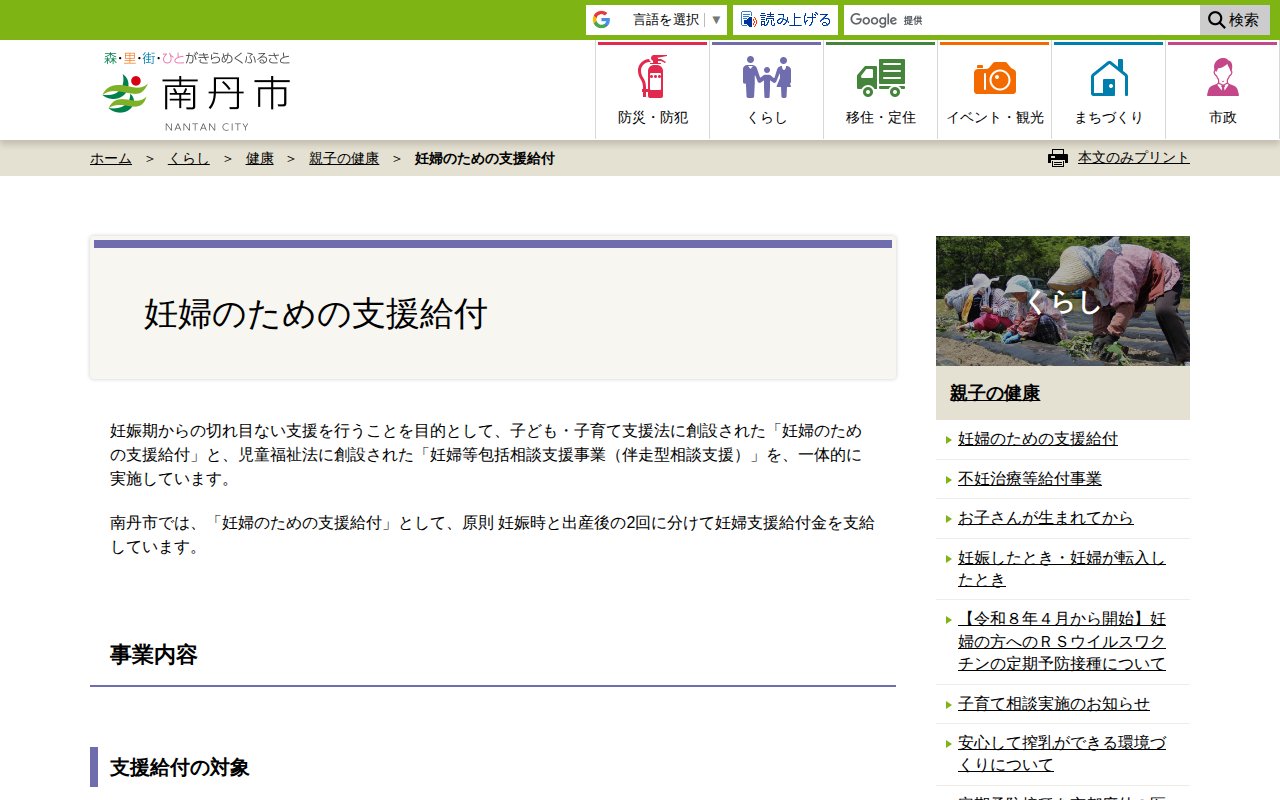Select the 市政 menu label
This screenshot has height=800, width=1280.
coord(1223,118)
